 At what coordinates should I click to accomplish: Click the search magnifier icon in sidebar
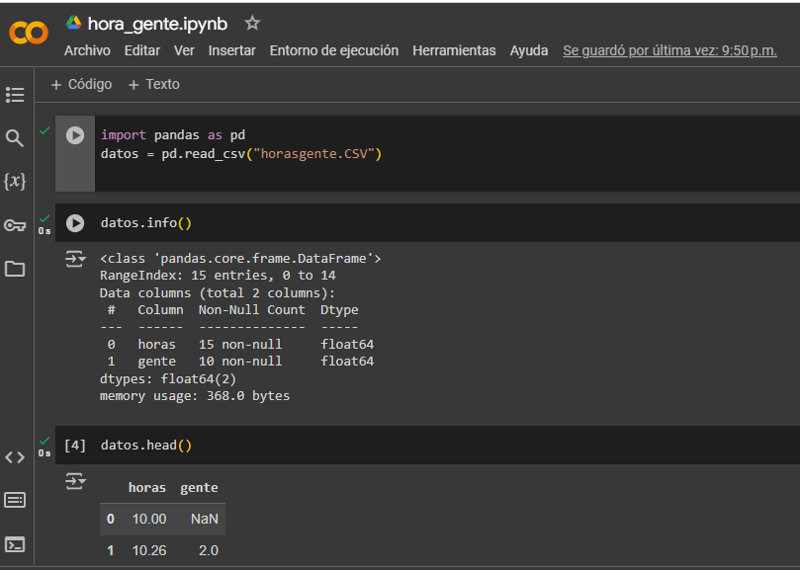click(x=15, y=138)
